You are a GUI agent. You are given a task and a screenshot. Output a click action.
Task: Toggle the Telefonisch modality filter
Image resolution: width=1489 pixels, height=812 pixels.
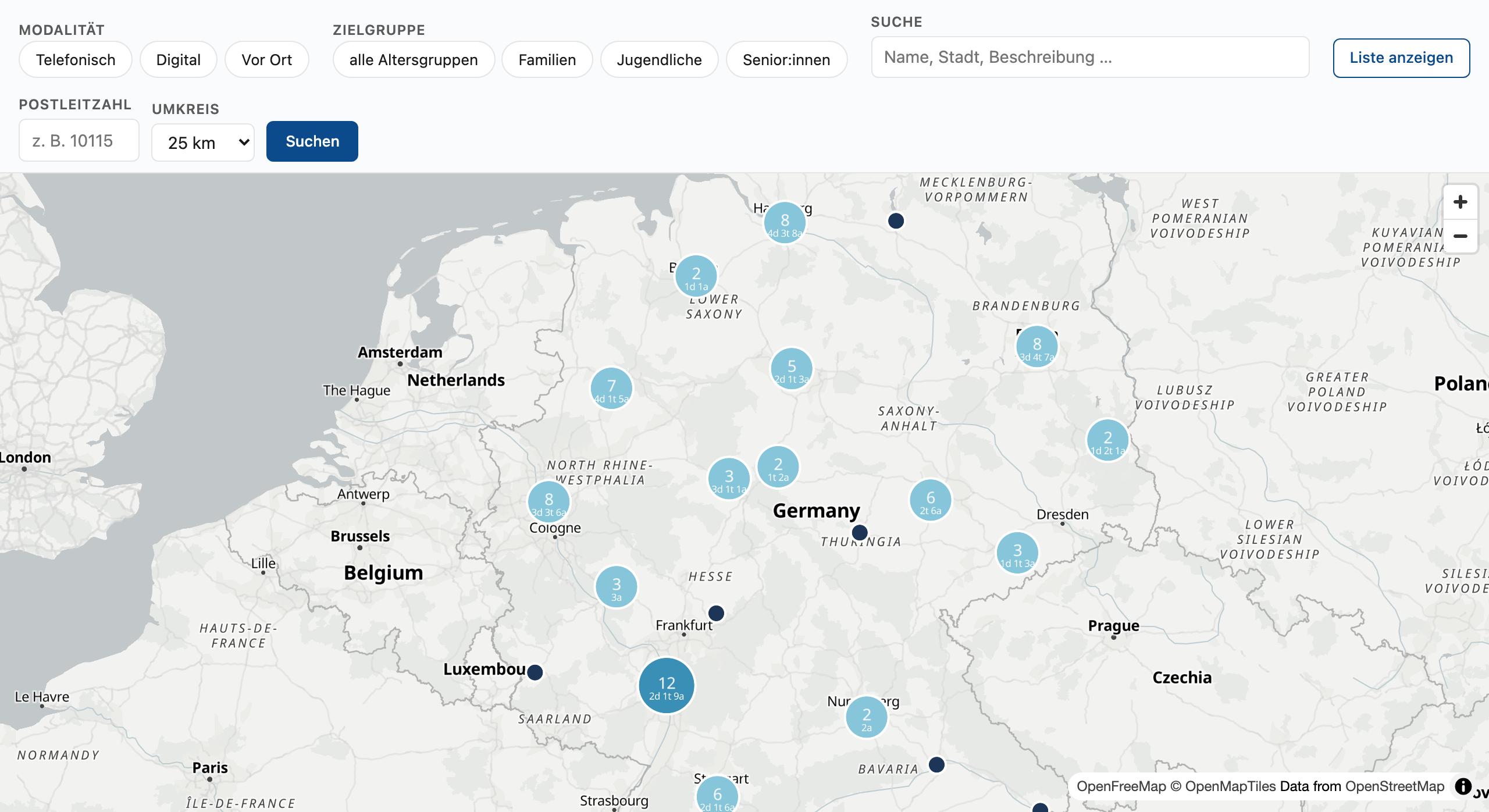(x=76, y=59)
